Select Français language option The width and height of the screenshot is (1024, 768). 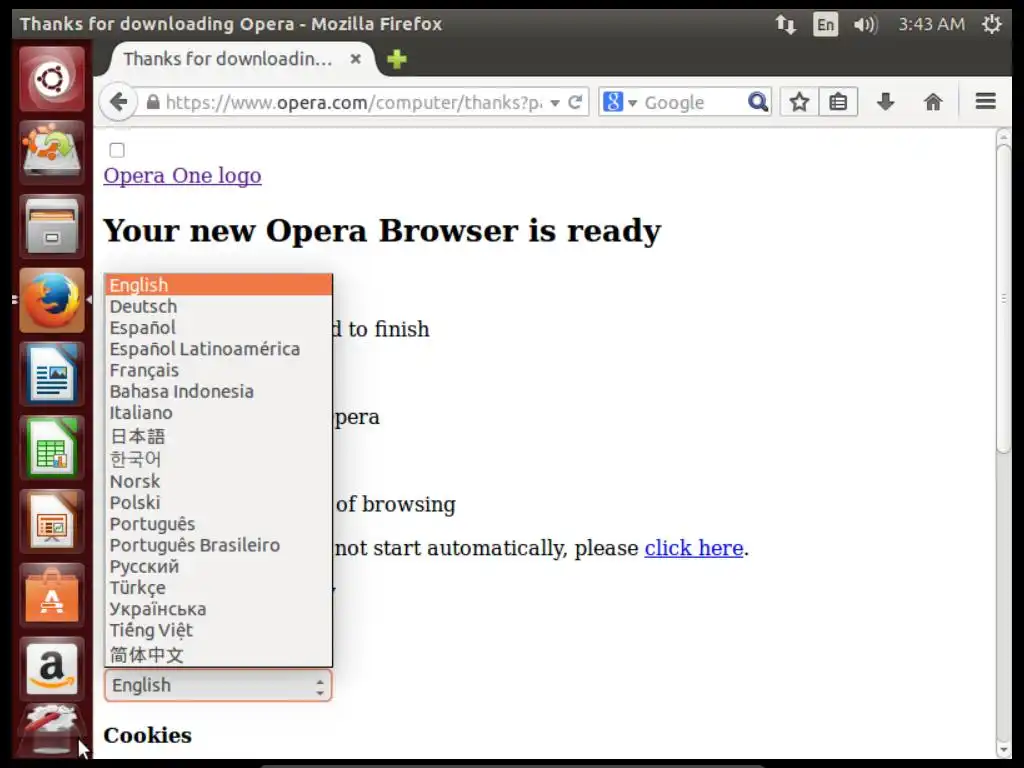[x=218, y=370]
